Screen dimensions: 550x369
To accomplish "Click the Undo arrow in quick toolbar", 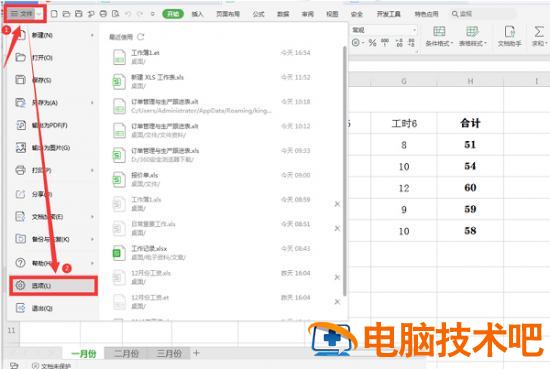I will 128,14.
